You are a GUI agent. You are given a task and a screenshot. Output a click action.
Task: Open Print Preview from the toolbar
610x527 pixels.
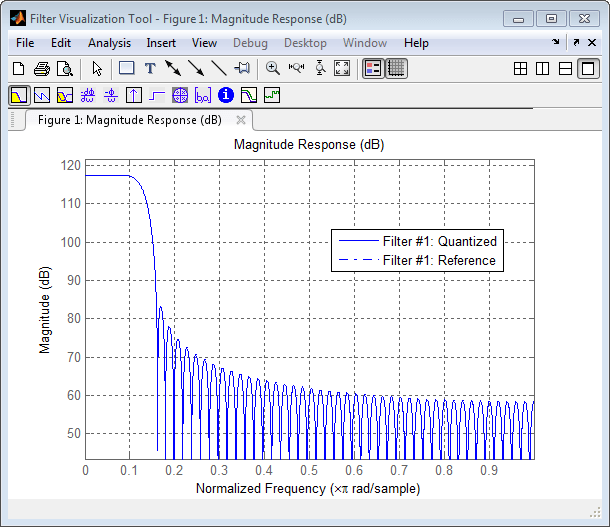[x=65, y=69]
